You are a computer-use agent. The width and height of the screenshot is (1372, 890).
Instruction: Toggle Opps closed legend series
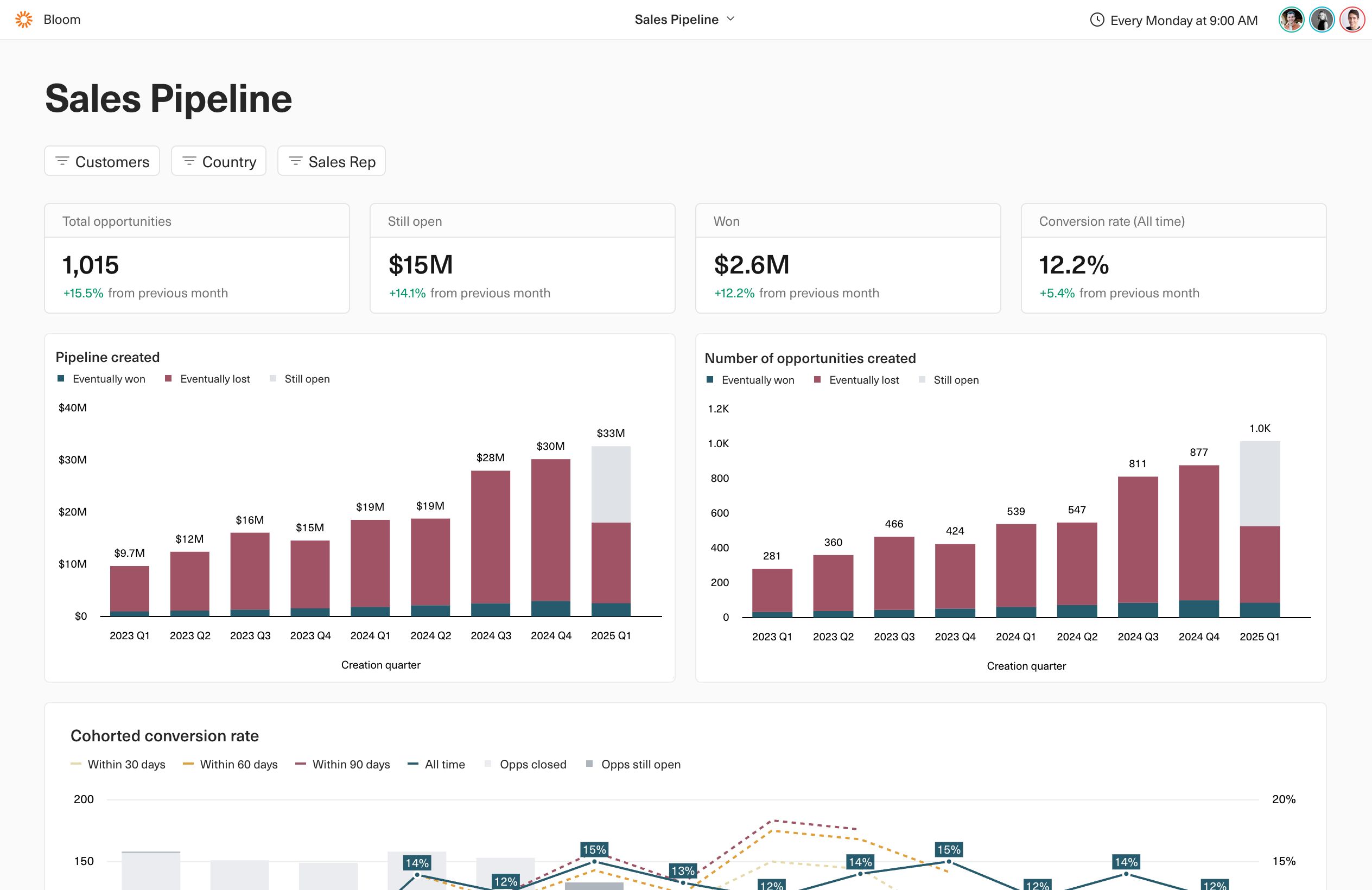coord(526,764)
